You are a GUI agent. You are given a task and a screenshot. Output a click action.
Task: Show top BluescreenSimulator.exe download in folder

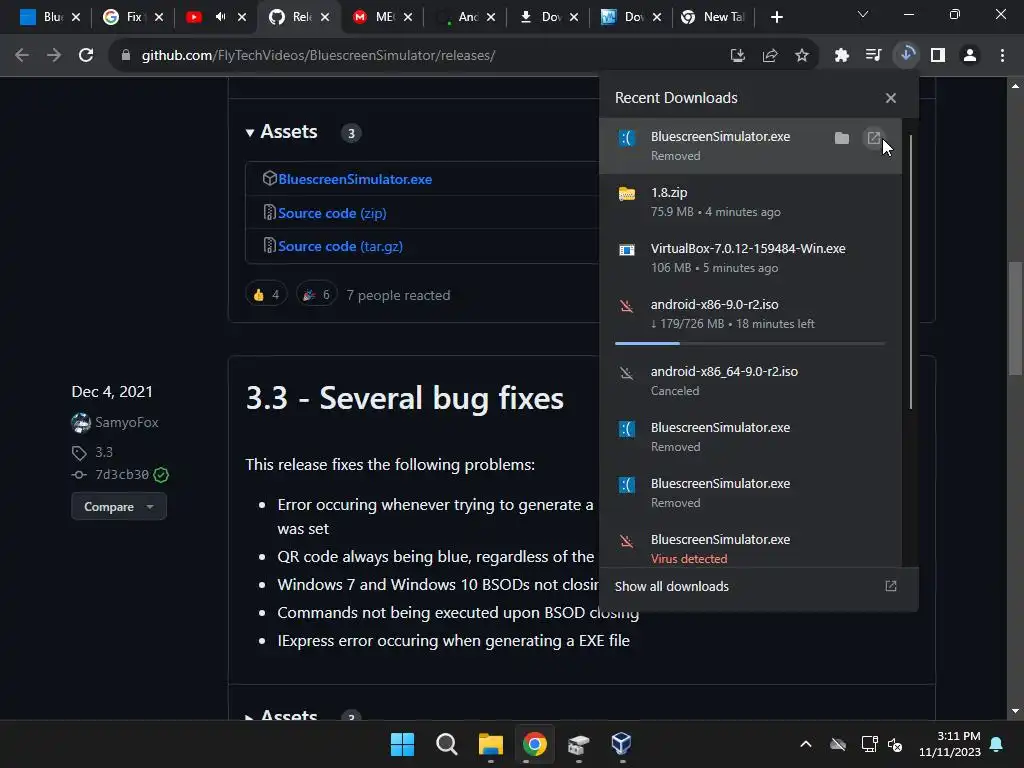tap(842, 138)
